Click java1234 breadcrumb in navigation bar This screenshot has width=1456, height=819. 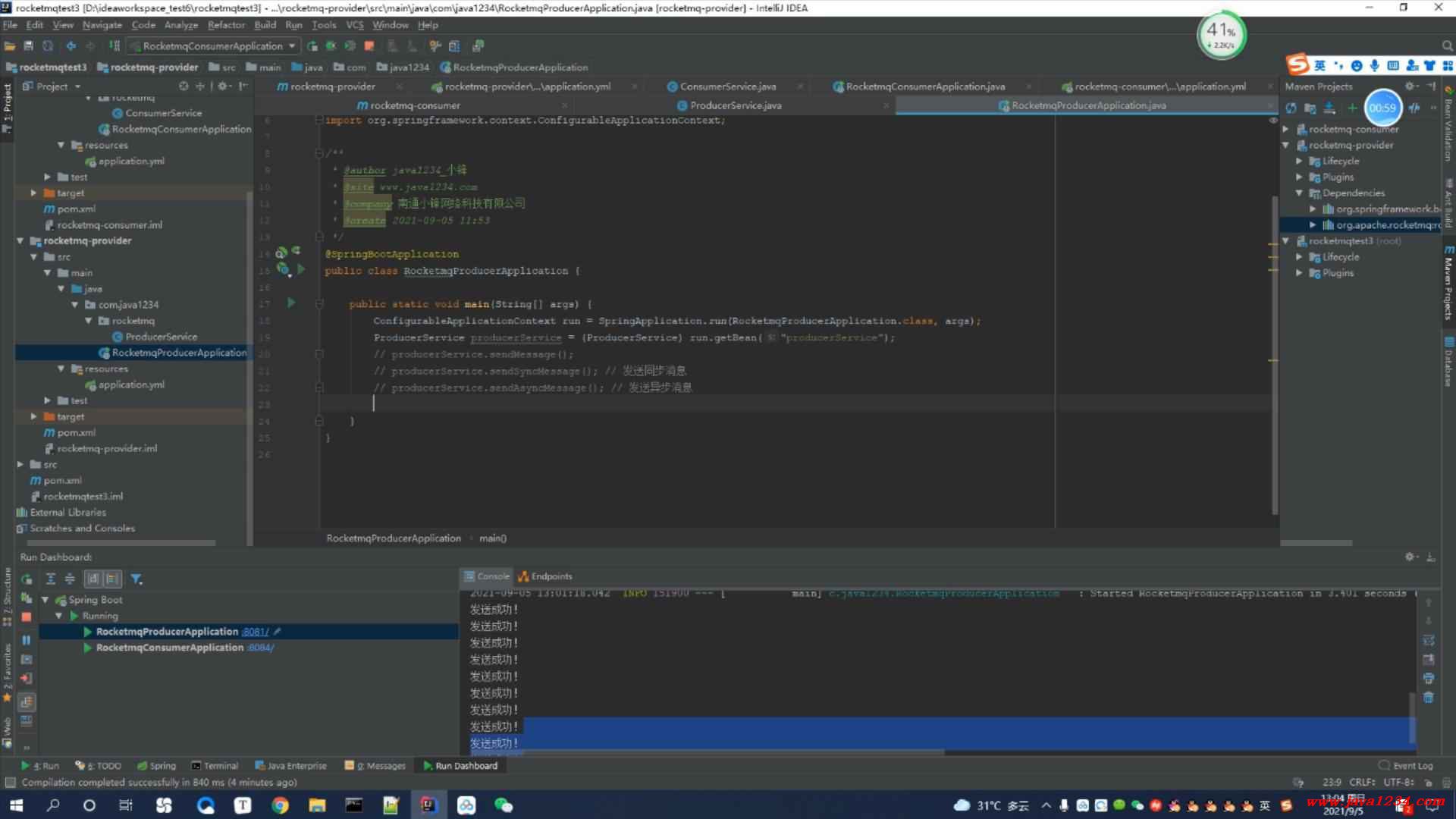pos(403,67)
